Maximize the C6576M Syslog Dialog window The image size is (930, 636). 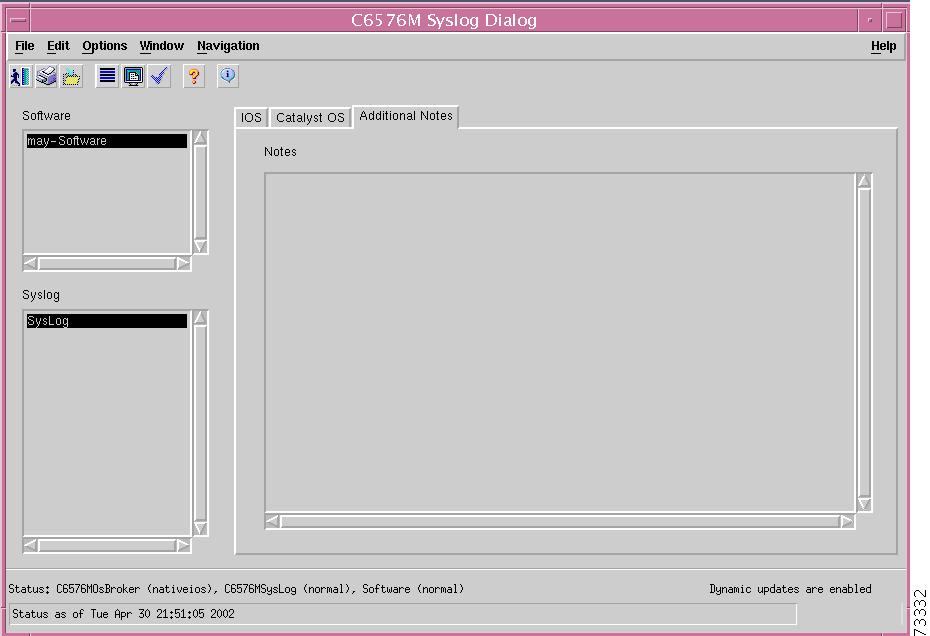pos(894,20)
